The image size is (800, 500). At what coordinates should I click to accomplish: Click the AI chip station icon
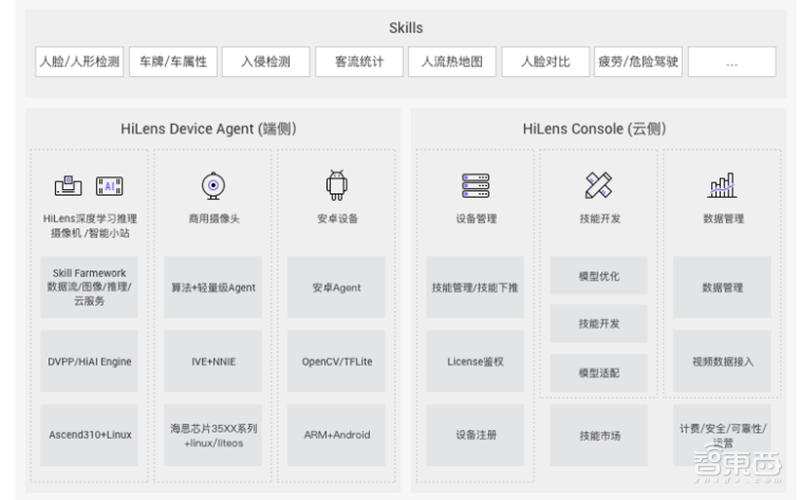[x=109, y=185]
